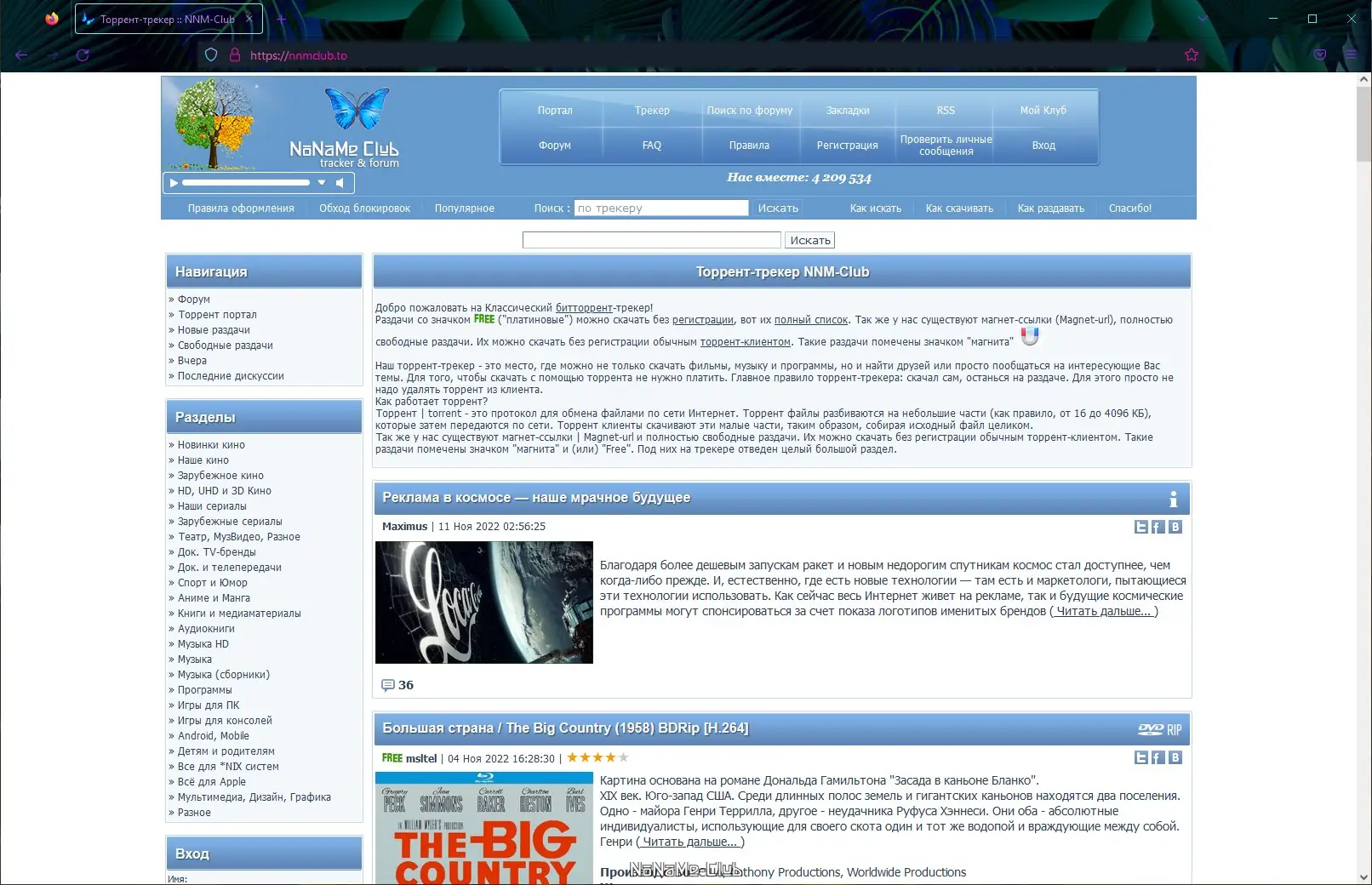Click the star rating of Big Country
Image resolution: width=1372 pixels, height=885 pixels.
tap(597, 757)
